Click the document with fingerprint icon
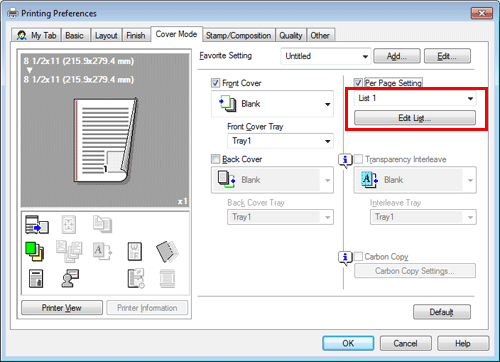500x362 pixels. (36, 278)
